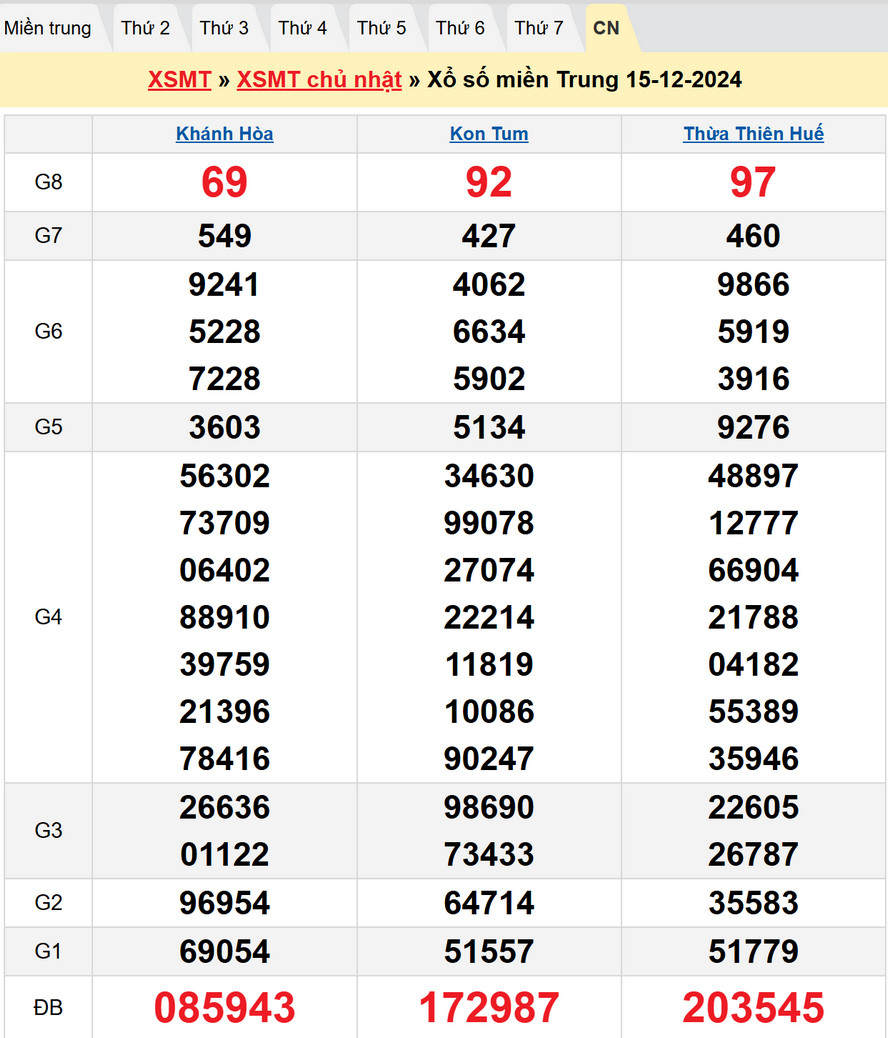The image size is (888, 1038).
Task: Select Kon Tum special prize 172987
Action: pos(489,1008)
